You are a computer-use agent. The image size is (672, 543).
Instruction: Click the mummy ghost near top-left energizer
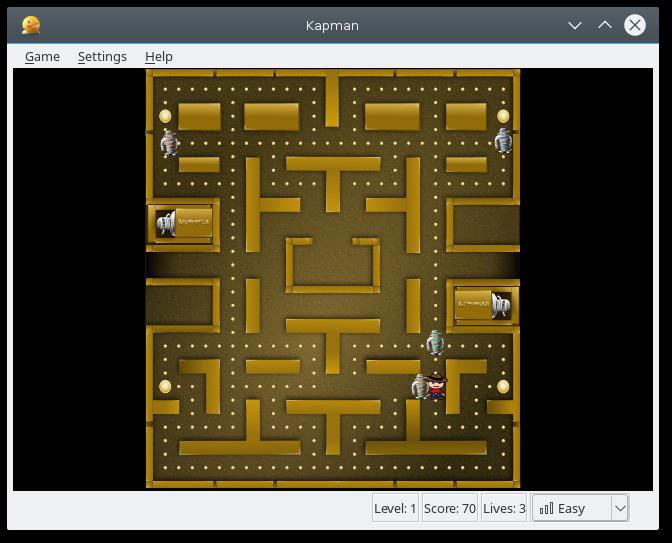(x=170, y=143)
